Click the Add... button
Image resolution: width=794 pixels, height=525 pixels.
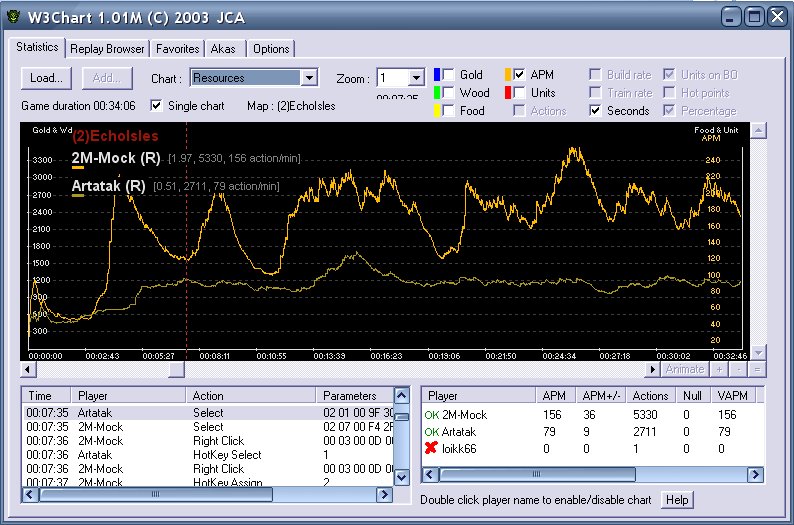click(107, 78)
